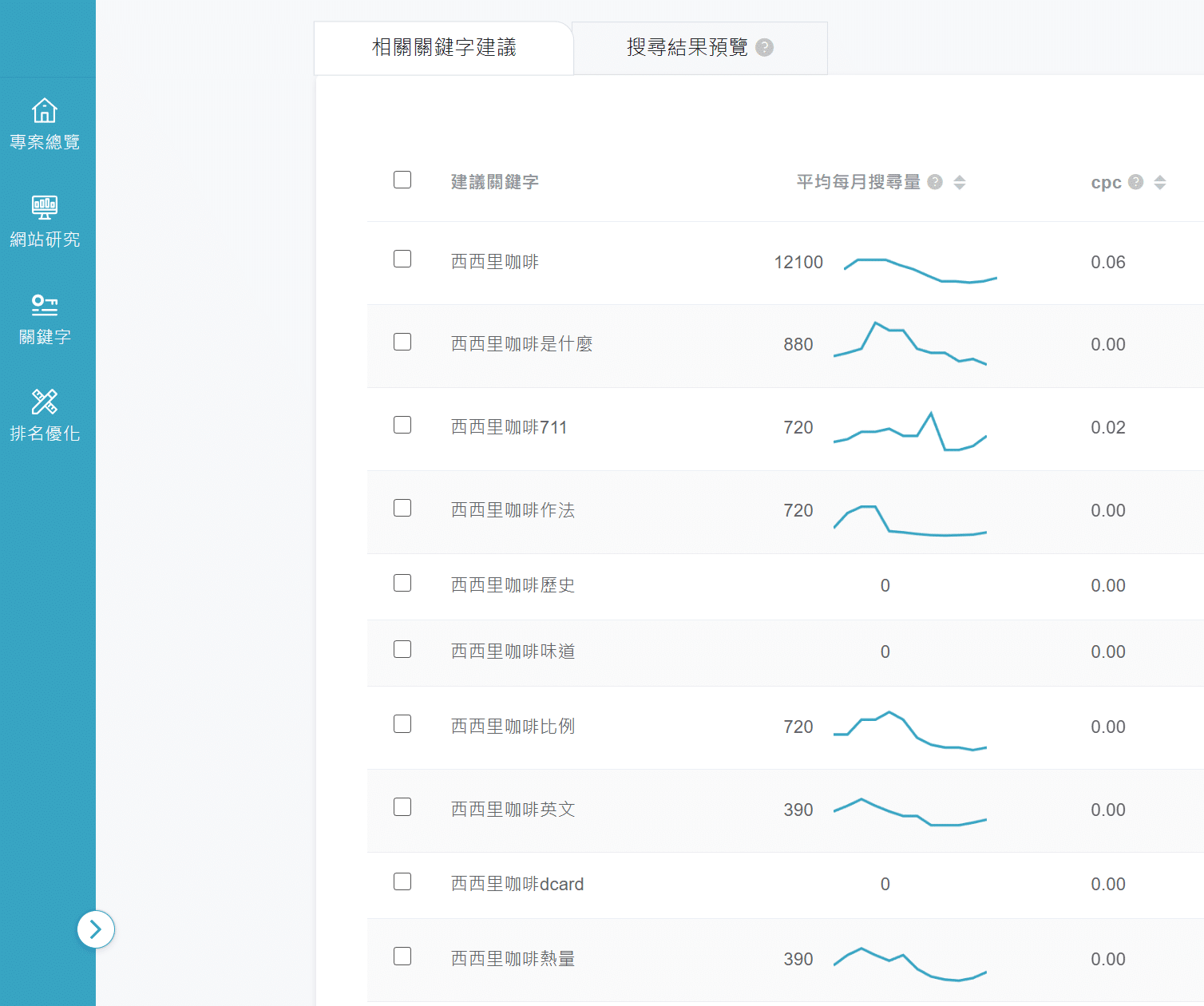
Task: Tick checkbox for 西西里咖啡711
Action: 402,425
